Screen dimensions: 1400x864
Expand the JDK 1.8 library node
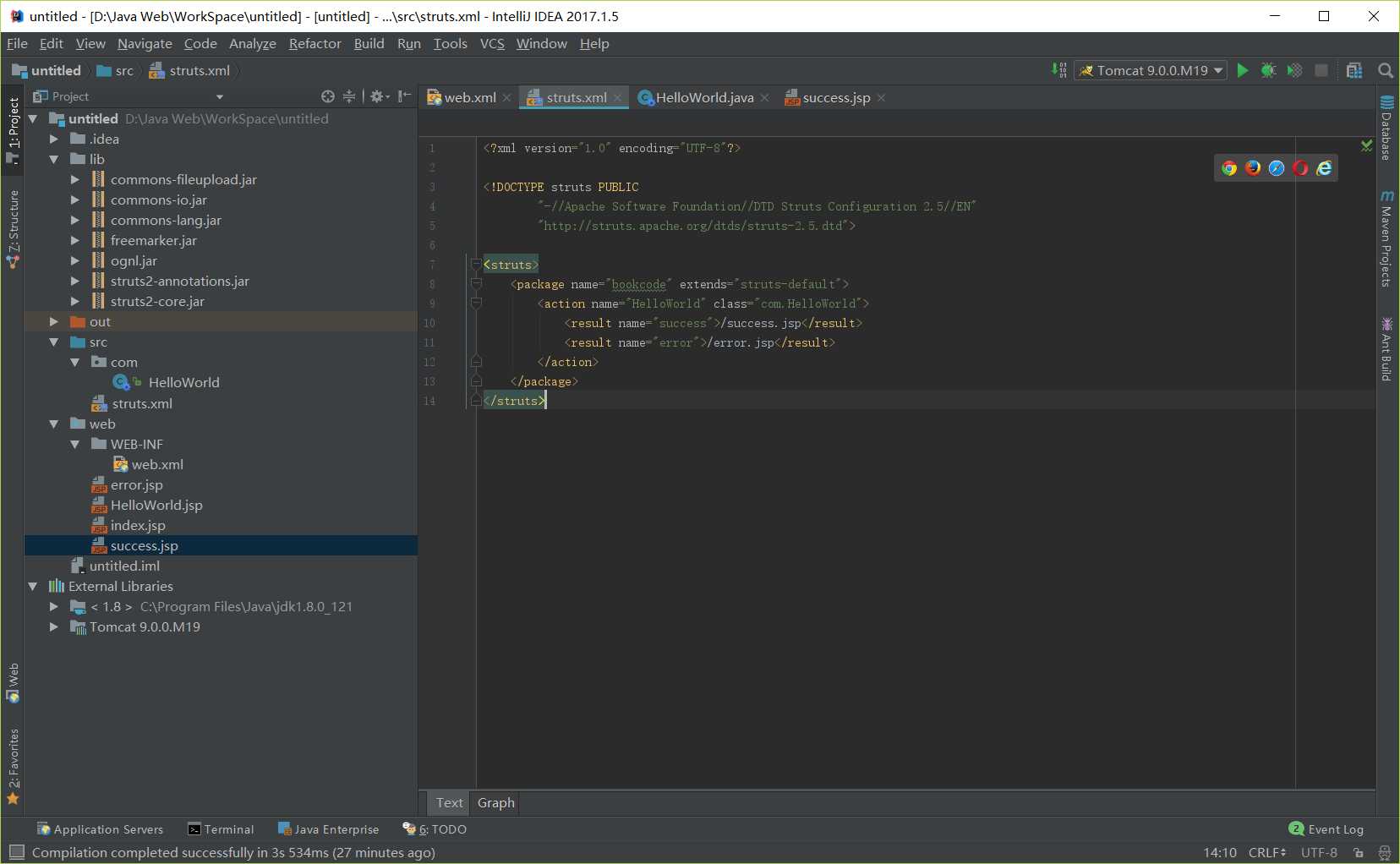(54, 607)
